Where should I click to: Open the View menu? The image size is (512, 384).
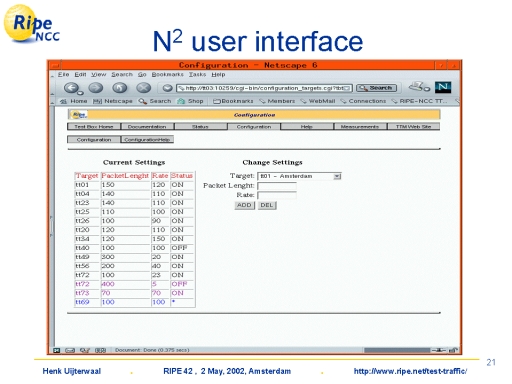click(x=99, y=74)
